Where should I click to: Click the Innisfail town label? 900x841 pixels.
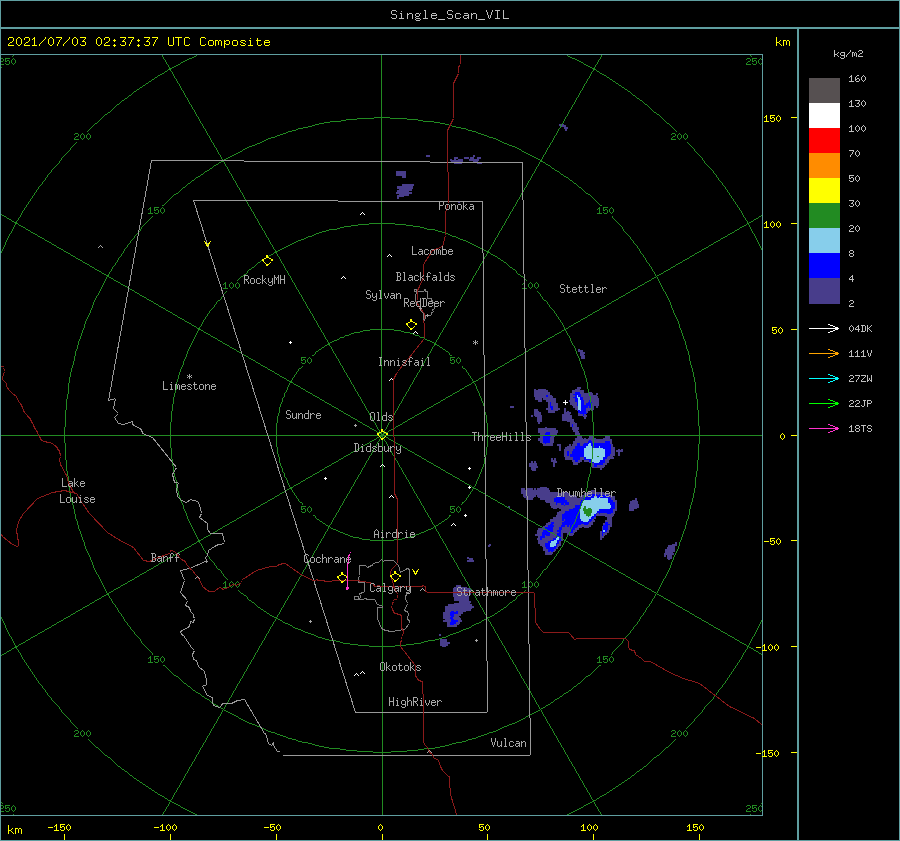[404, 362]
